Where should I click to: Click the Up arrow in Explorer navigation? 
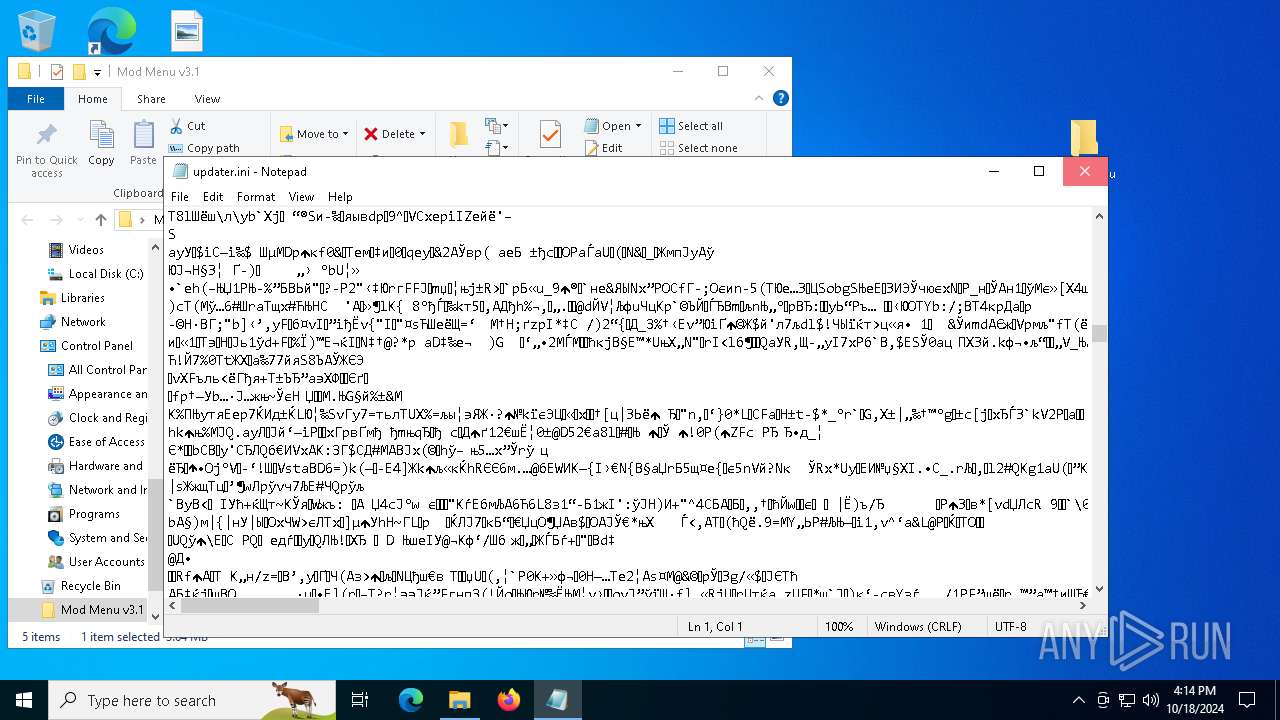pos(101,220)
